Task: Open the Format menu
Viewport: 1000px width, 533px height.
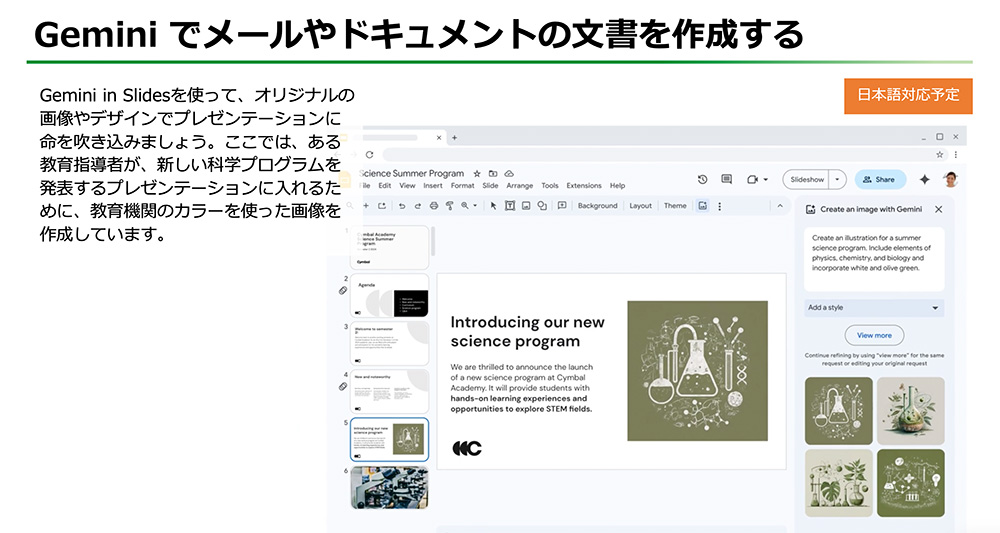Action: pos(462,186)
